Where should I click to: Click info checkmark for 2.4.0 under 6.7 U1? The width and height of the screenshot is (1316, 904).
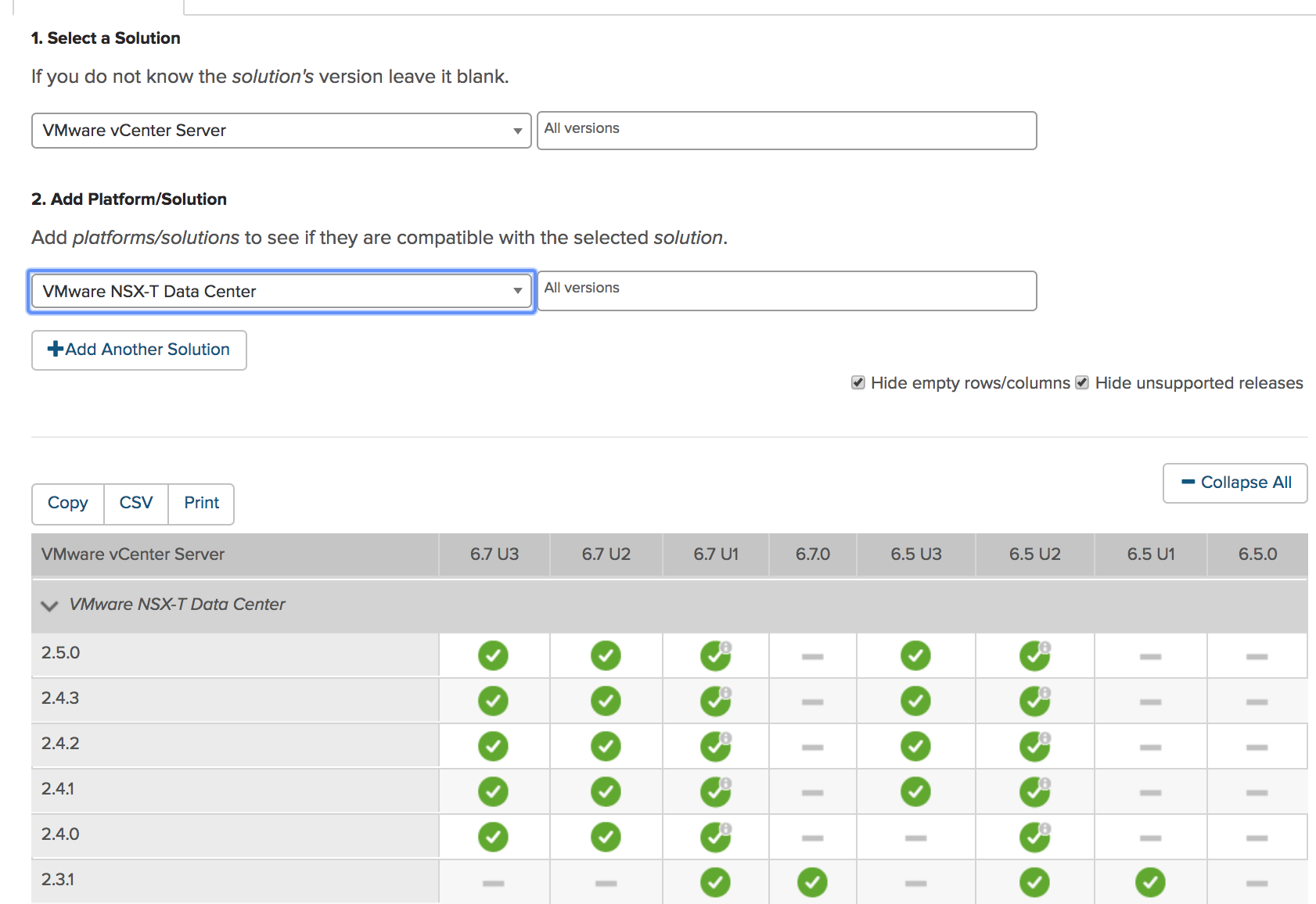716,837
